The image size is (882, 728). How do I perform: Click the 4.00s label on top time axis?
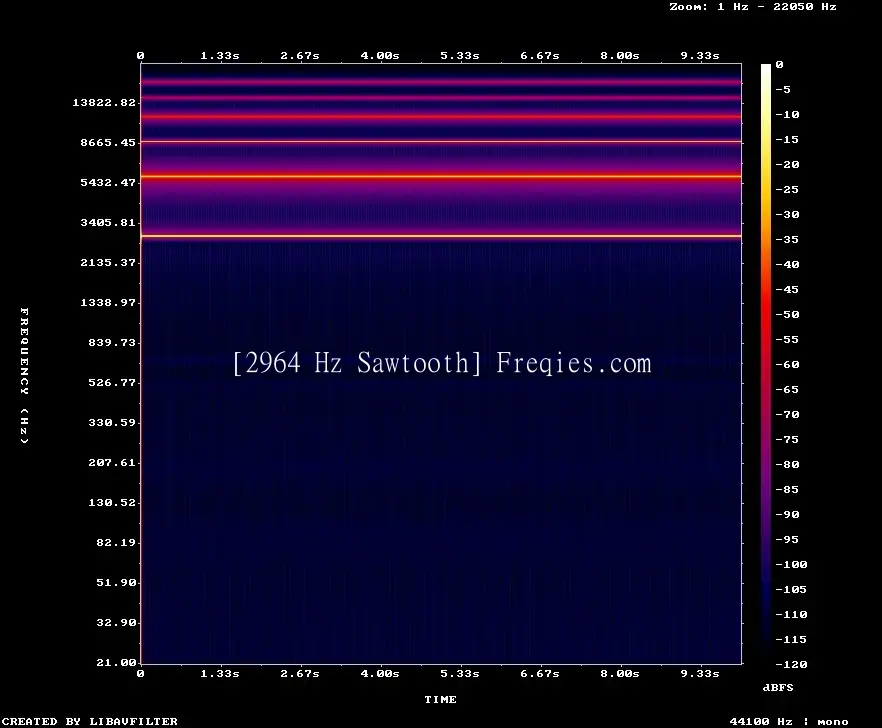pyautogui.click(x=380, y=56)
